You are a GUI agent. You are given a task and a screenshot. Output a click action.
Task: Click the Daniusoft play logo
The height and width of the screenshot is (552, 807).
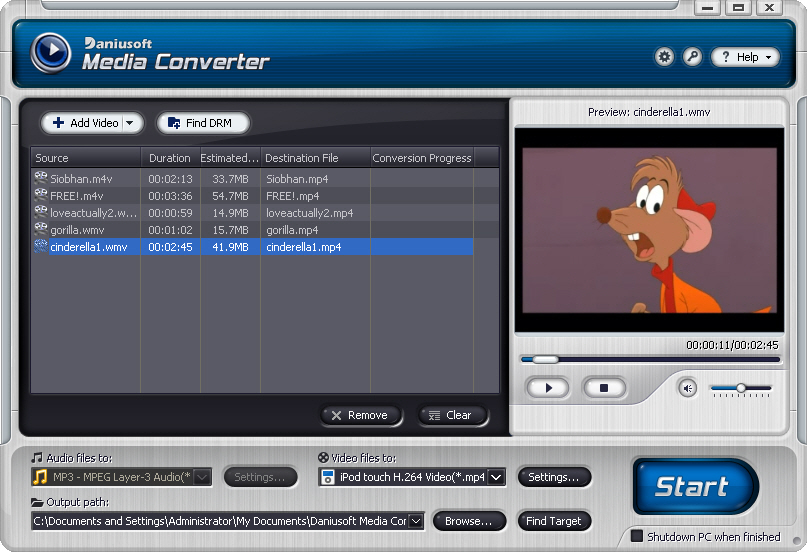[50, 52]
